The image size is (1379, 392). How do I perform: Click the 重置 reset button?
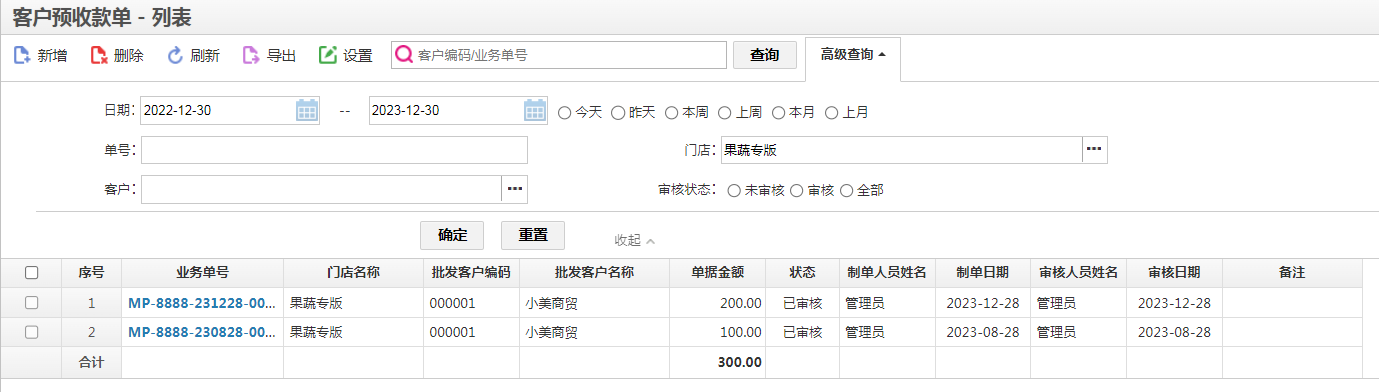(x=533, y=235)
